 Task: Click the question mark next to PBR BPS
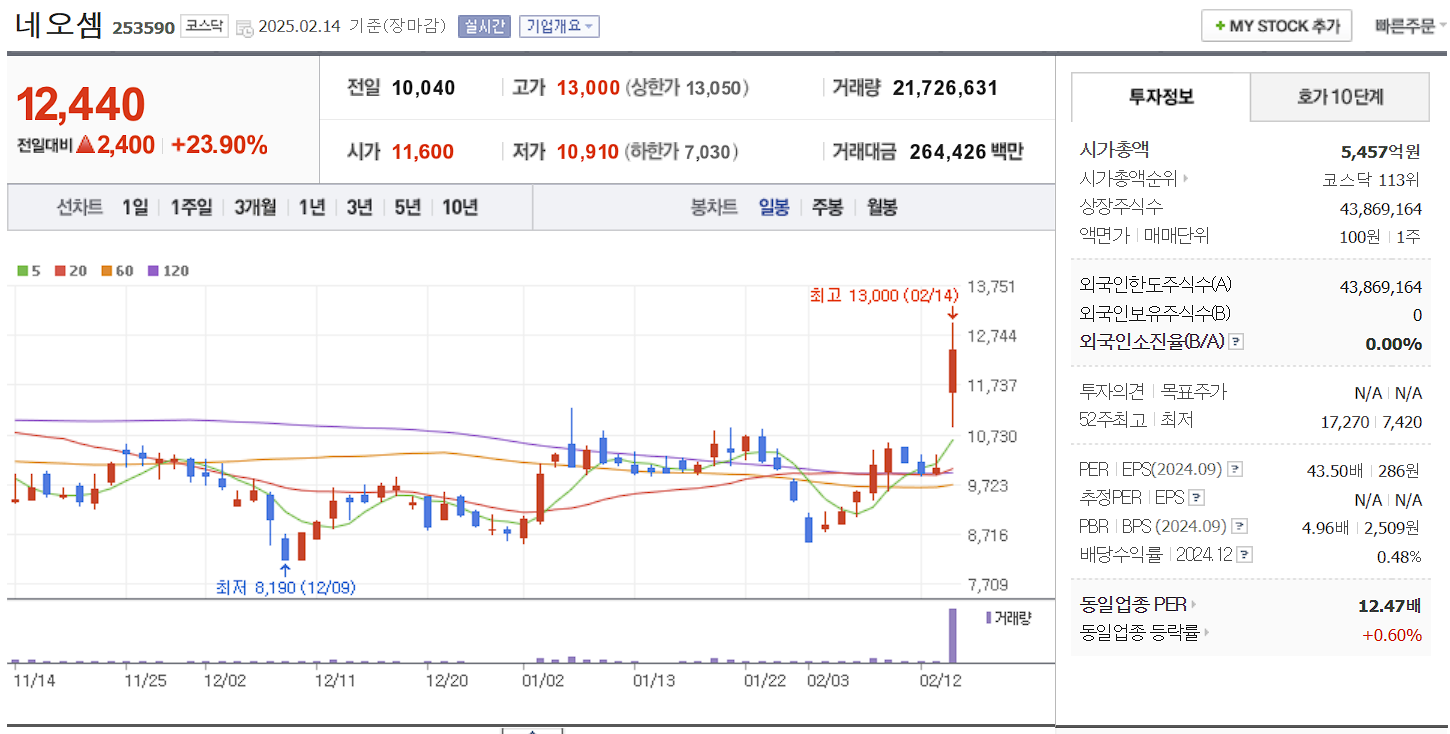pyautogui.click(x=1238, y=526)
